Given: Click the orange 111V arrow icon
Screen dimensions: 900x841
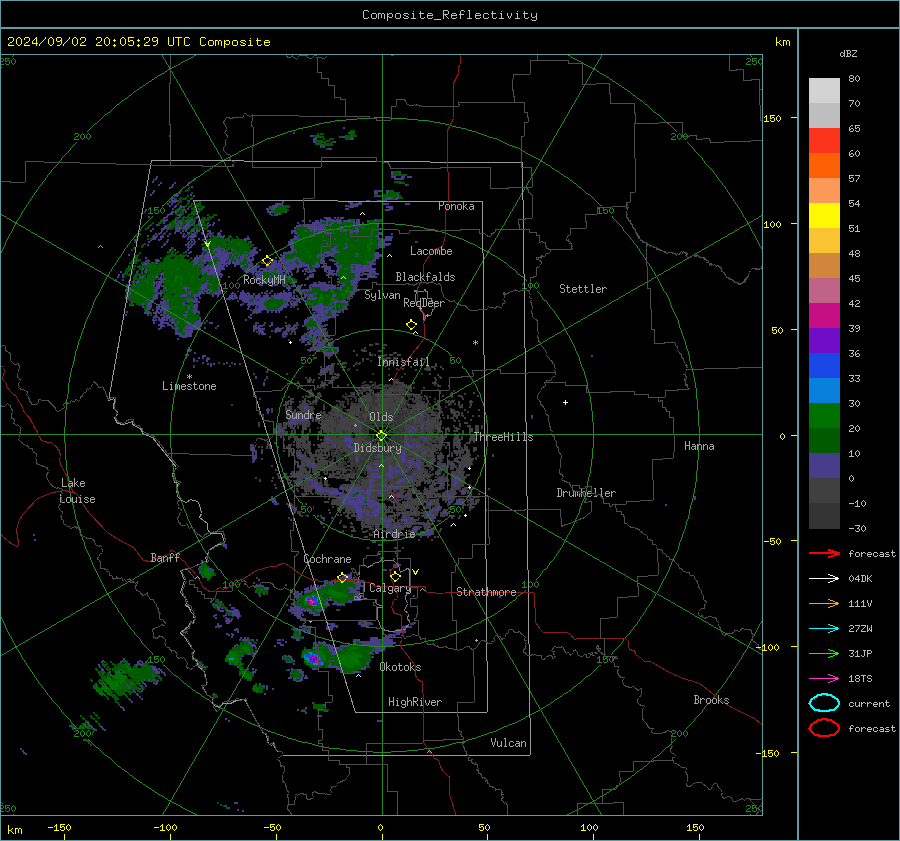Looking at the screenshot, I should [x=824, y=603].
